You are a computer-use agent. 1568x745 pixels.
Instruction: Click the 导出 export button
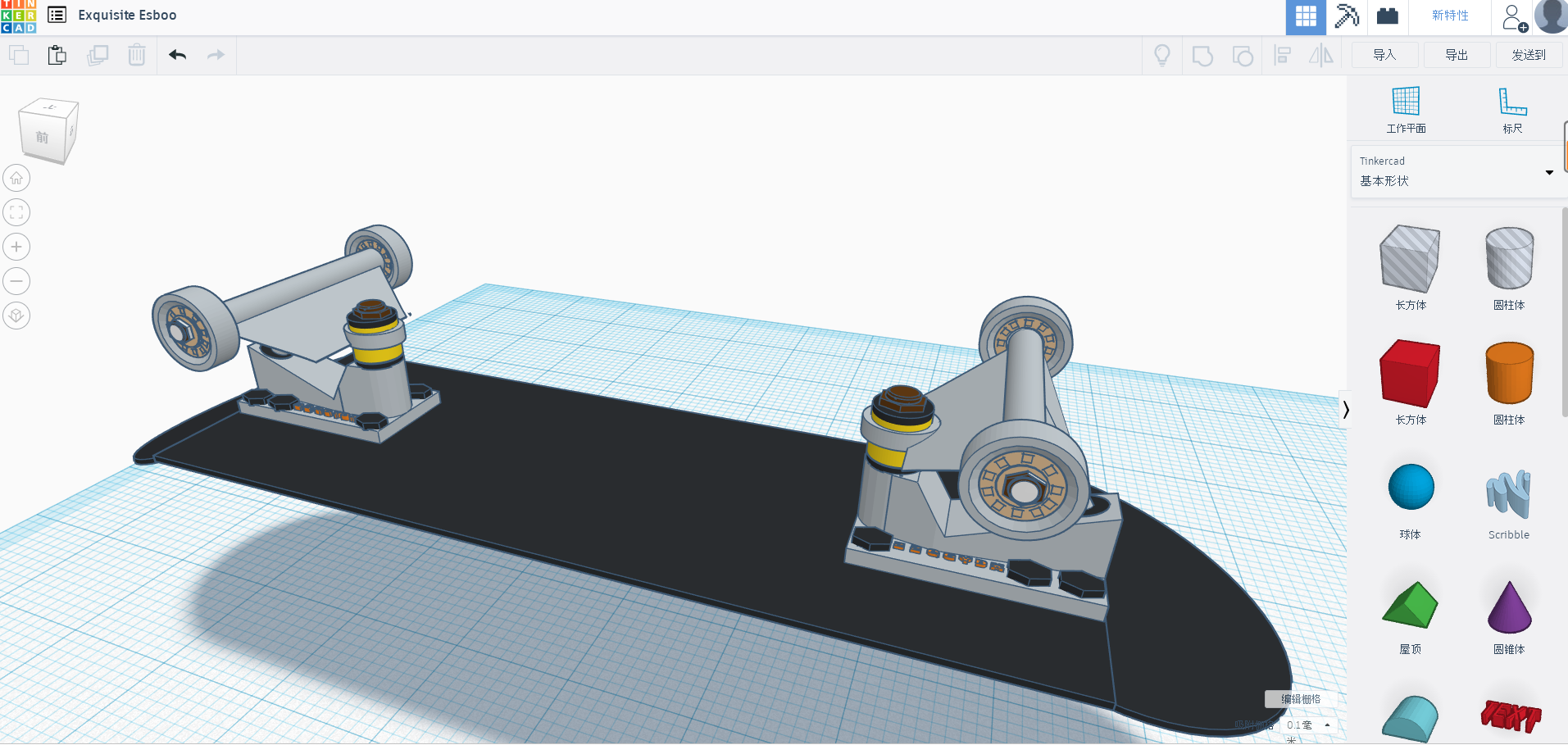(x=1457, y=55)
